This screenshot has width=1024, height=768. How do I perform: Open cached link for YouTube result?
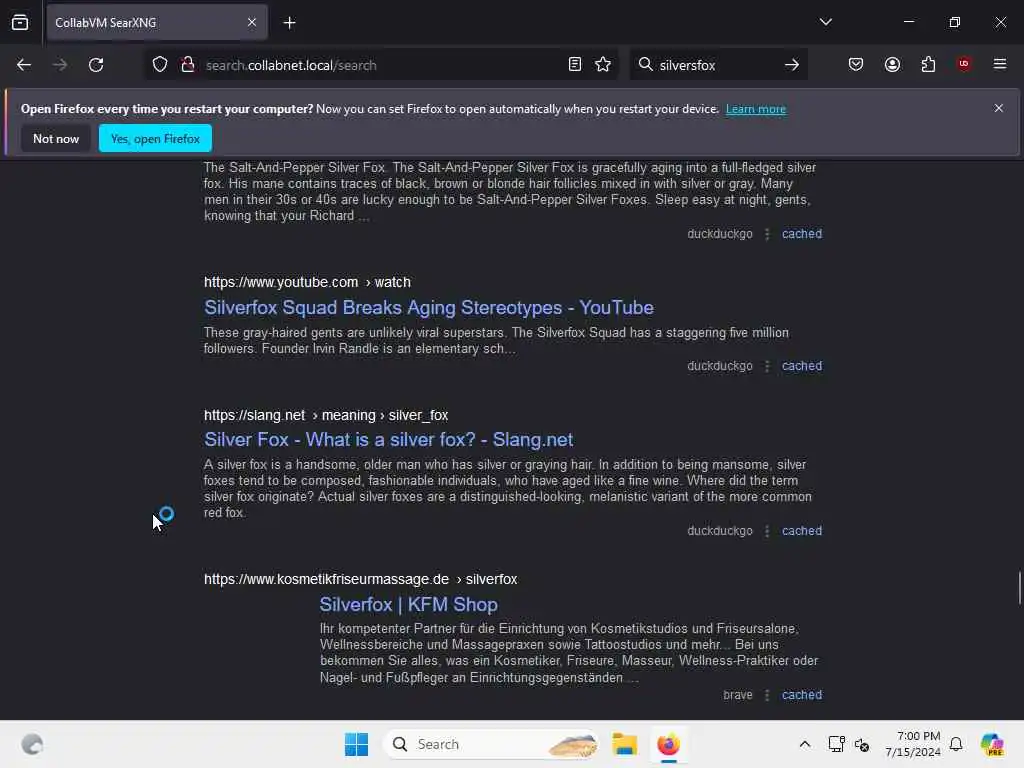point(802,366)
